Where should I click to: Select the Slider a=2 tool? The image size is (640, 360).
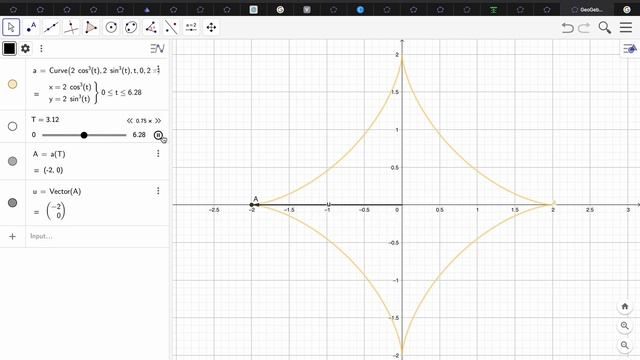pos(191,27)
